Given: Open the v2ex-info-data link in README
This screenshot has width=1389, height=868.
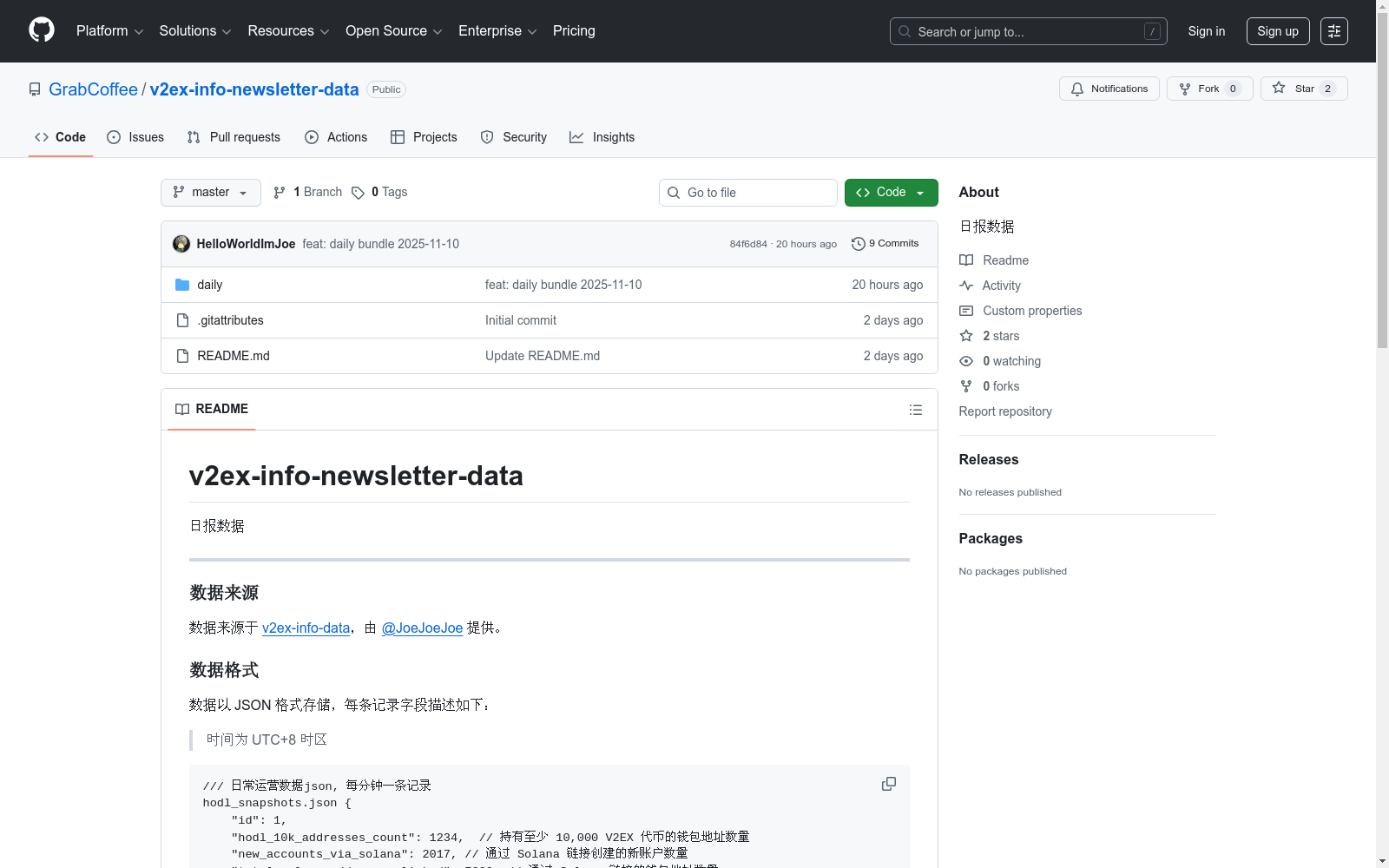Looking at the screenshot, I should click(306, 628).
